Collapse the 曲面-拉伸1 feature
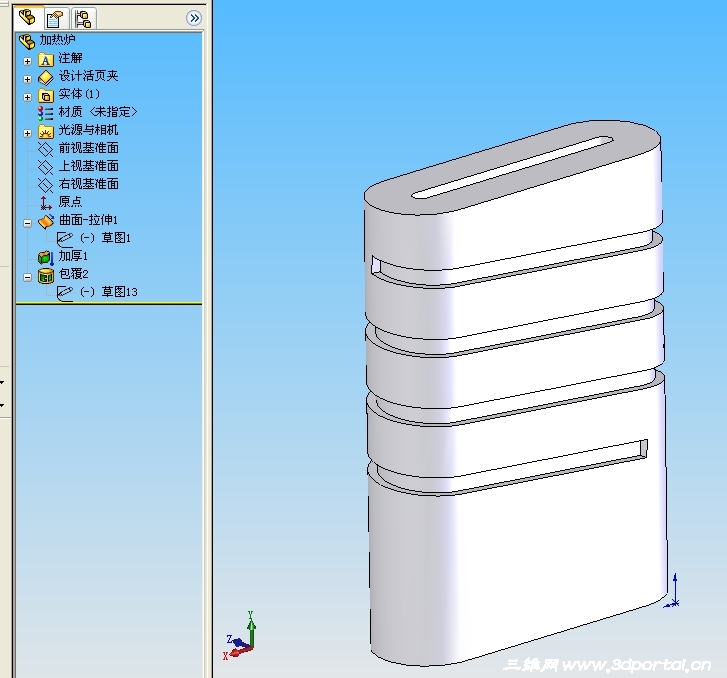This screenshot has width=727, height=678. click(x=27, y=223)
